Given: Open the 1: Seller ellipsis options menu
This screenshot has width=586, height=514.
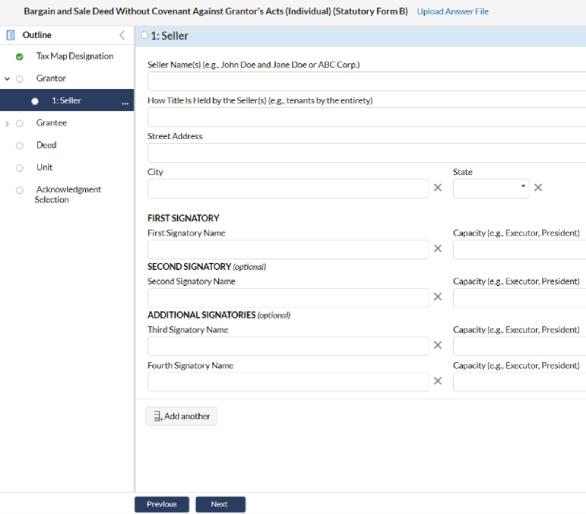Looking at the screenshot, I should point(125,103).
